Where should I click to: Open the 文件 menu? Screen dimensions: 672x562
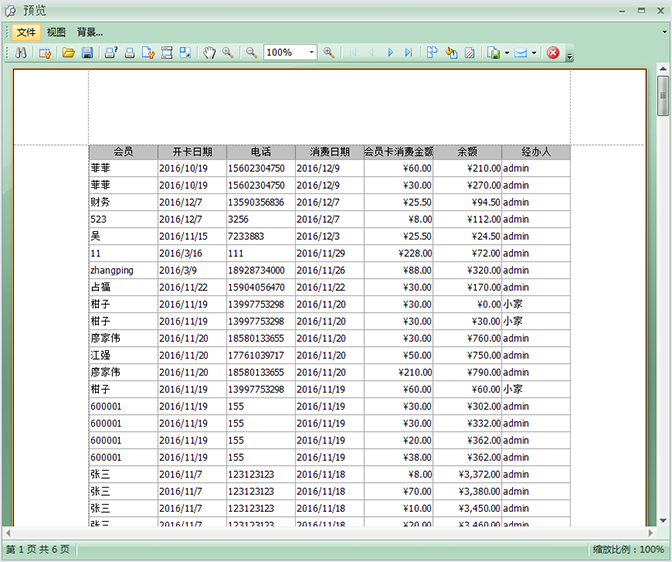(x=26, y=32)
